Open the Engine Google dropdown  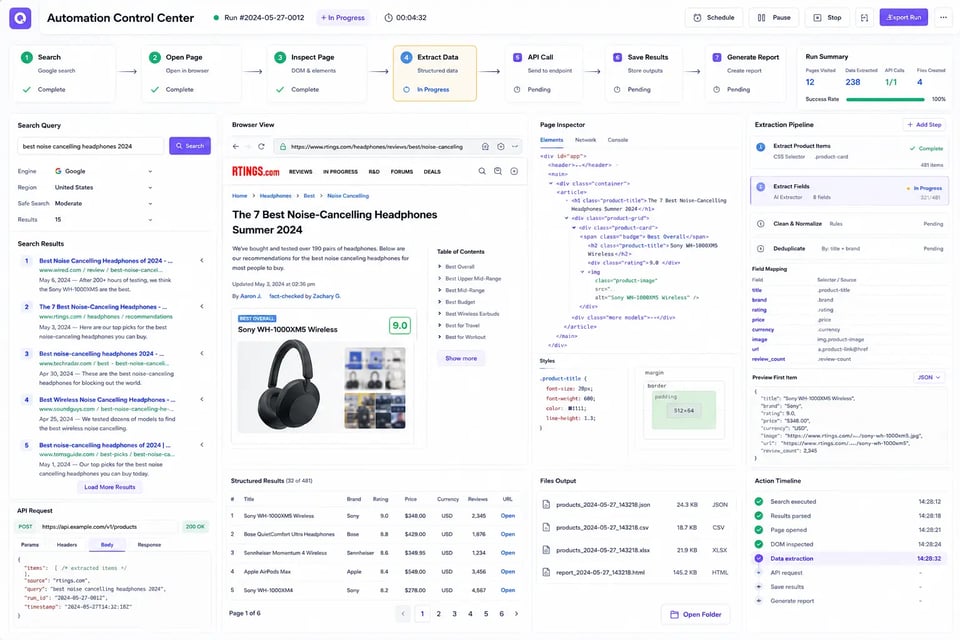click(103, 171)
